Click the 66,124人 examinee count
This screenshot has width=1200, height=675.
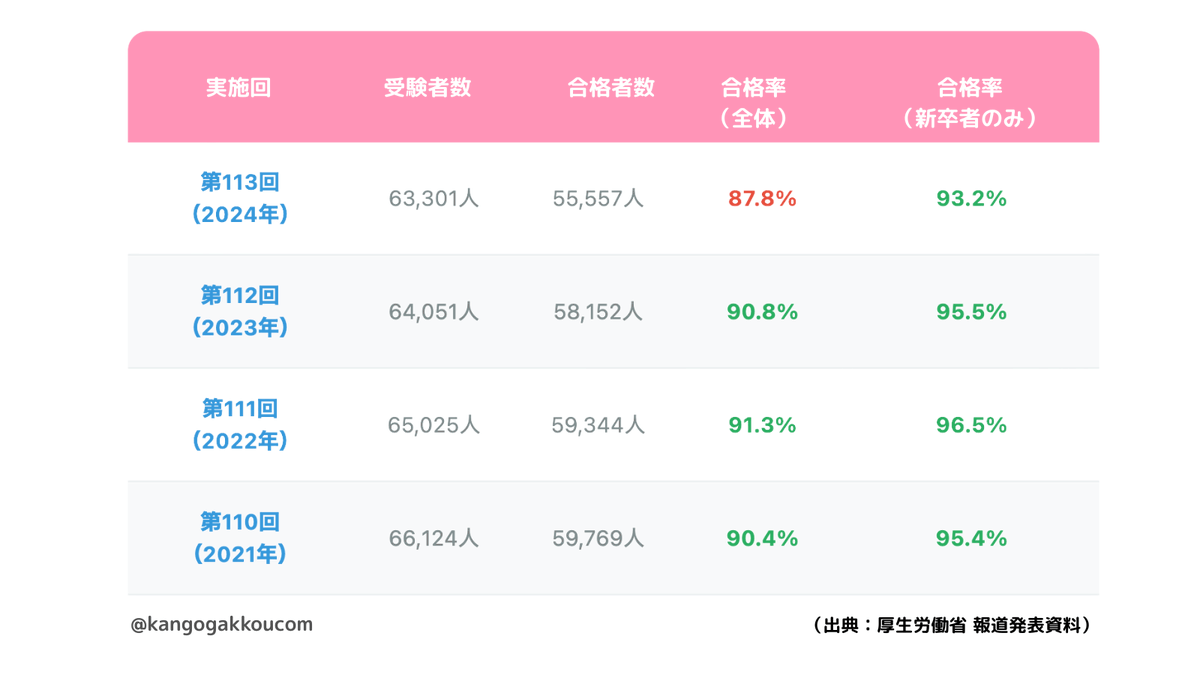point(434,538)
